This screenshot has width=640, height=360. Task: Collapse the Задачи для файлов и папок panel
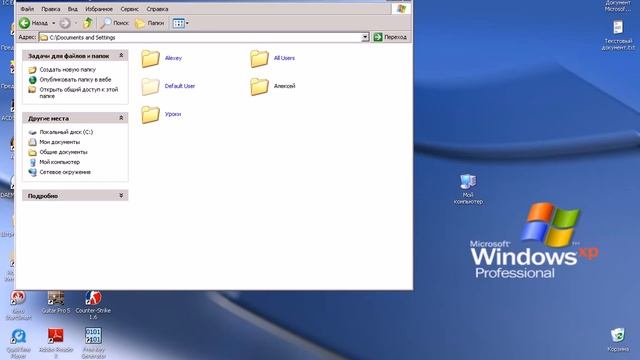pos(121,56)
